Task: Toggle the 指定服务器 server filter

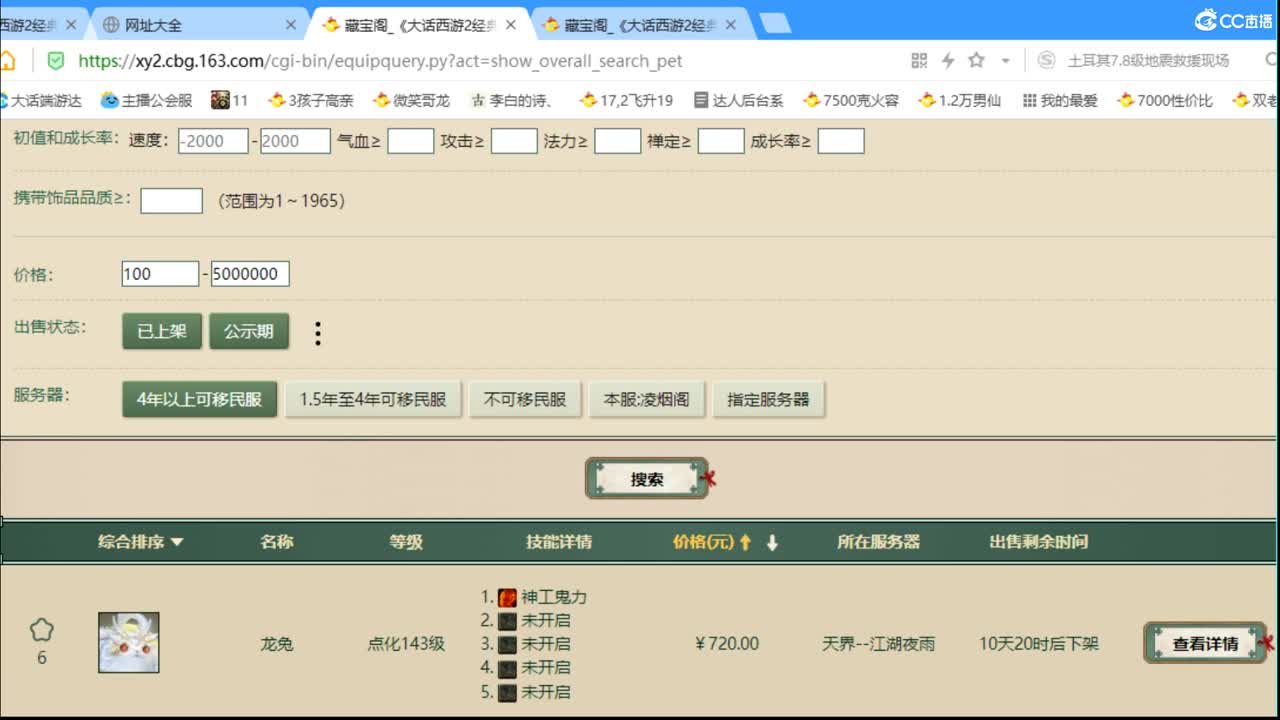Action: pos(769,399)
